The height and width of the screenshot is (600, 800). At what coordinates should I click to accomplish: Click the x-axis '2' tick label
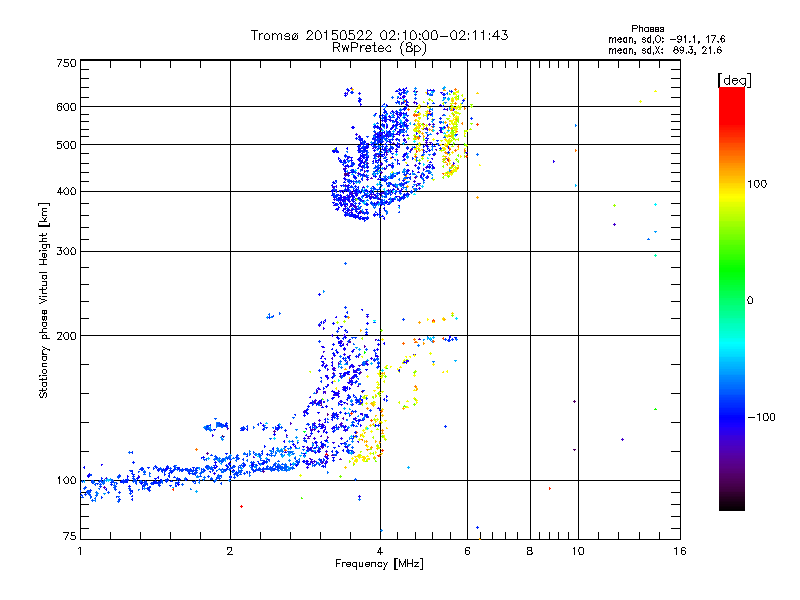pyautogui.click(x=230, y=551)
